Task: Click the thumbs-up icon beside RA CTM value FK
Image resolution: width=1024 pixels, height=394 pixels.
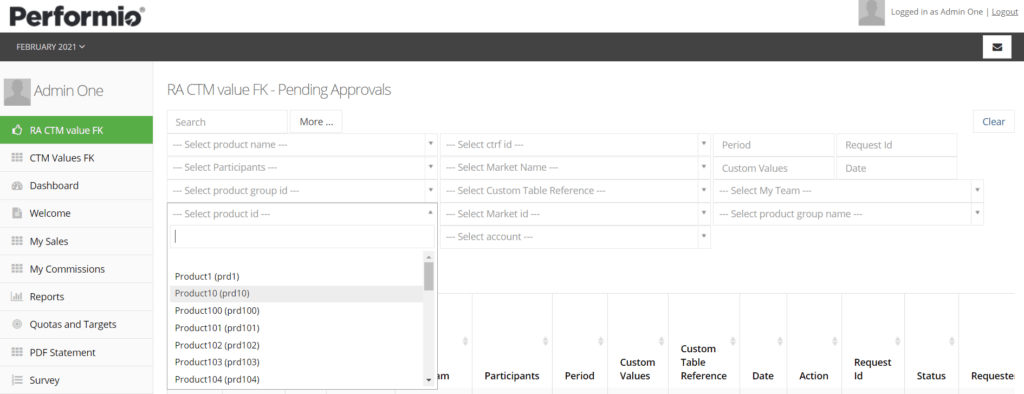Action: 18,130
